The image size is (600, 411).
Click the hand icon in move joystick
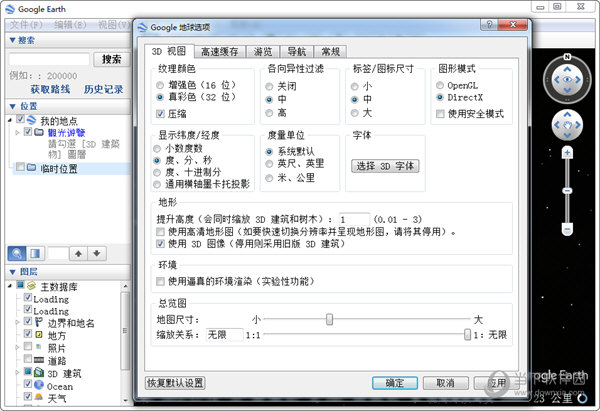567,125
